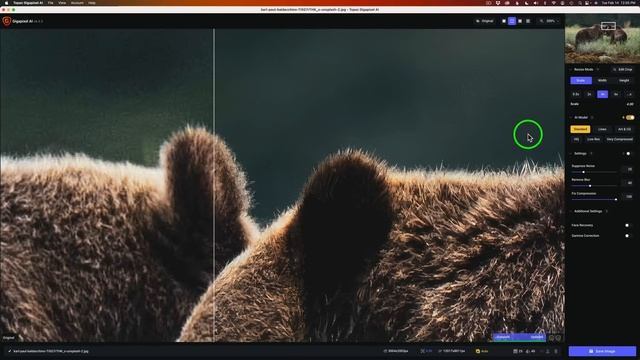
Task: Click the blur setting icon in bottom bar
Action: pos(527,351)
